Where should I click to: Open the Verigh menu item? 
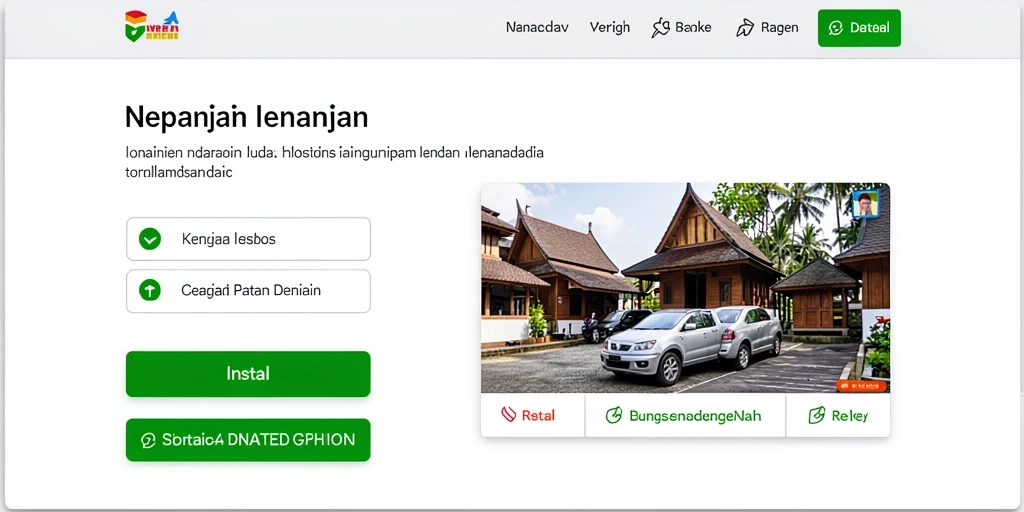tap(609, 27)
